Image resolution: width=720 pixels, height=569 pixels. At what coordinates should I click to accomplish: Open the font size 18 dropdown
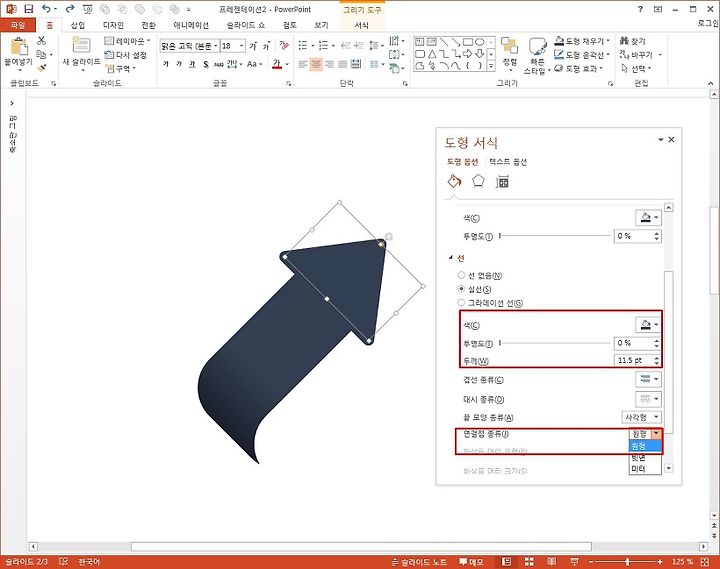242,46
